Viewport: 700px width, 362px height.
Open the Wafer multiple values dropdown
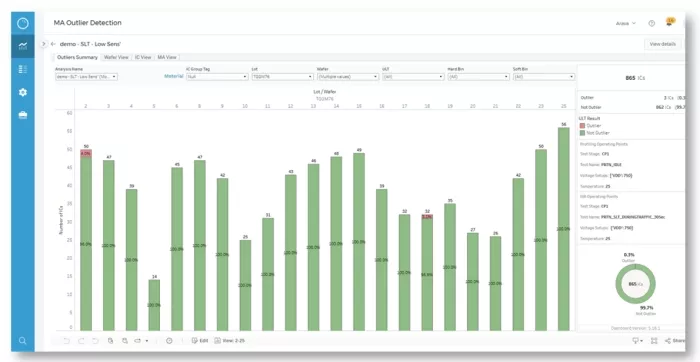tap(348, 77)
